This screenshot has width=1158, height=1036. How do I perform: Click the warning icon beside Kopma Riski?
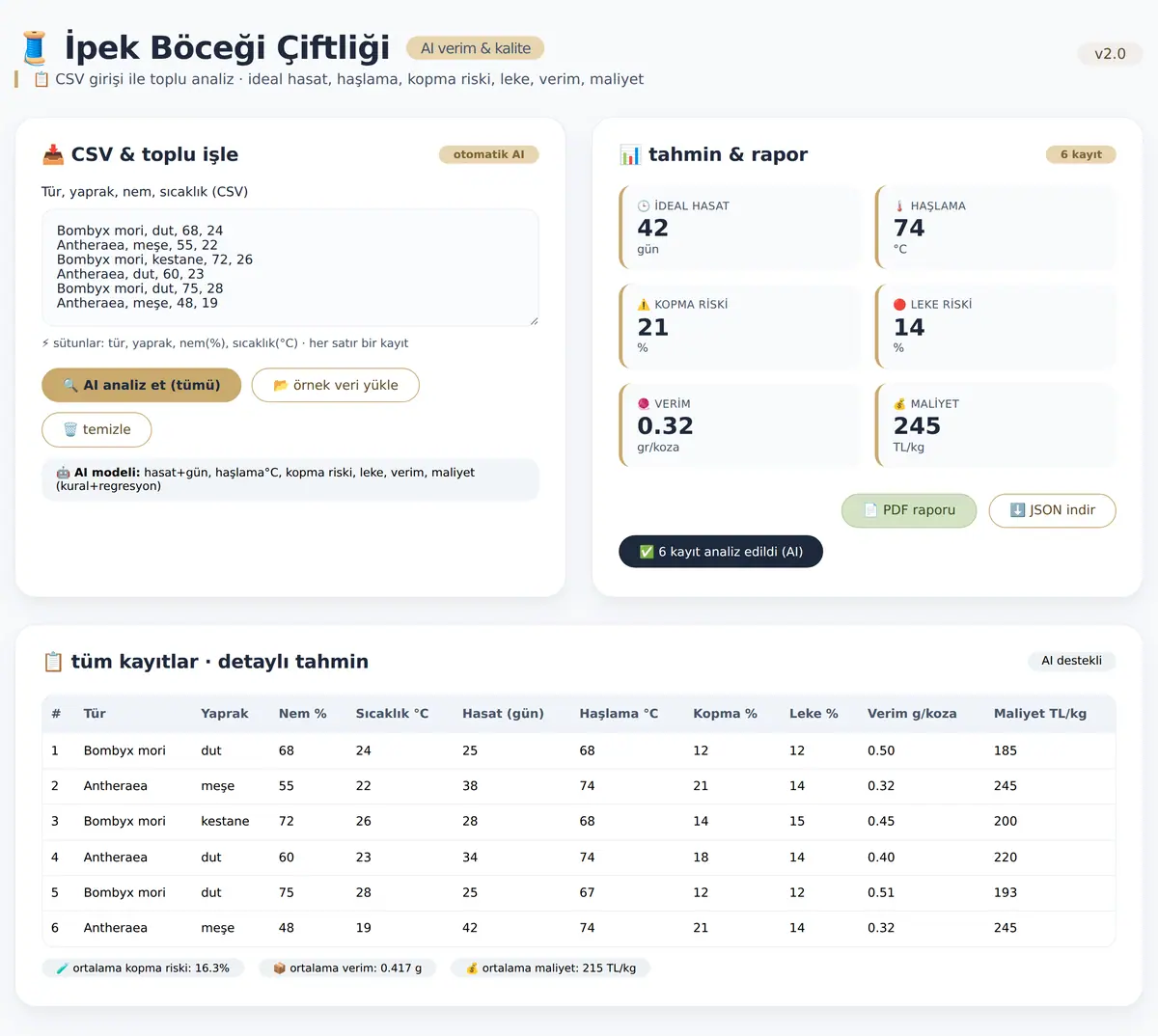coord(644,304)
